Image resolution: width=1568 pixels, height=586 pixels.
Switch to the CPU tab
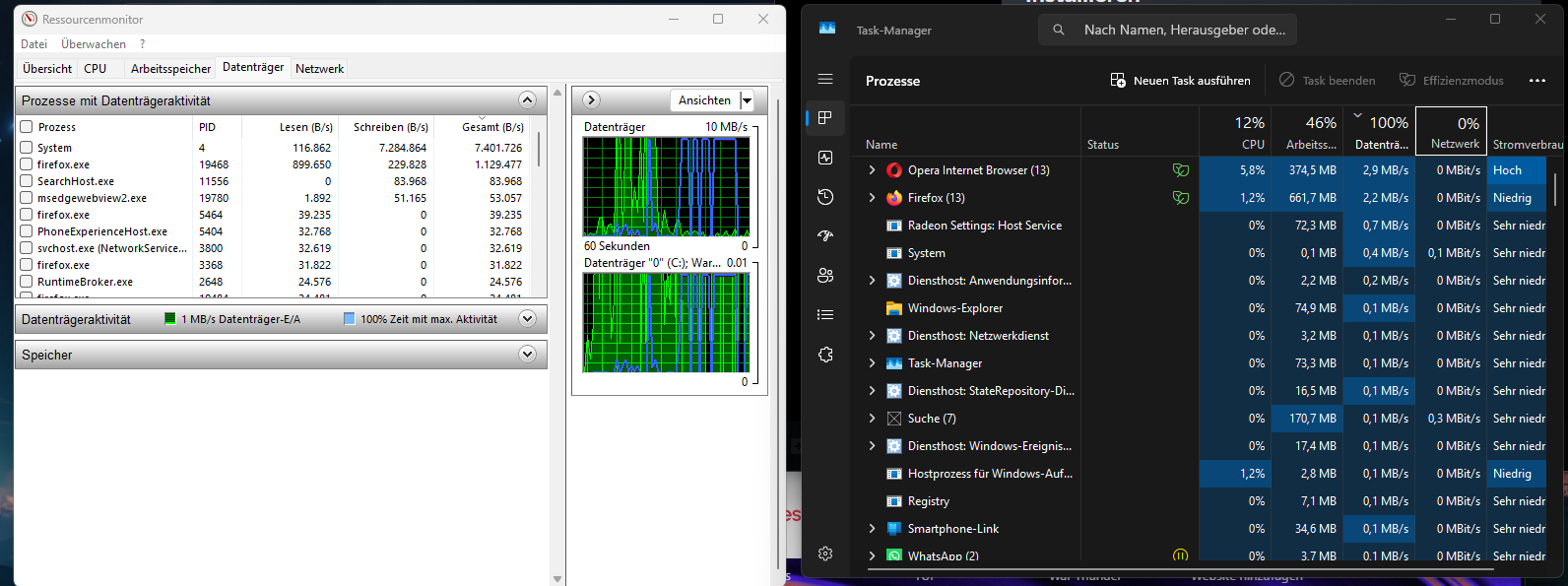(96, 69)
